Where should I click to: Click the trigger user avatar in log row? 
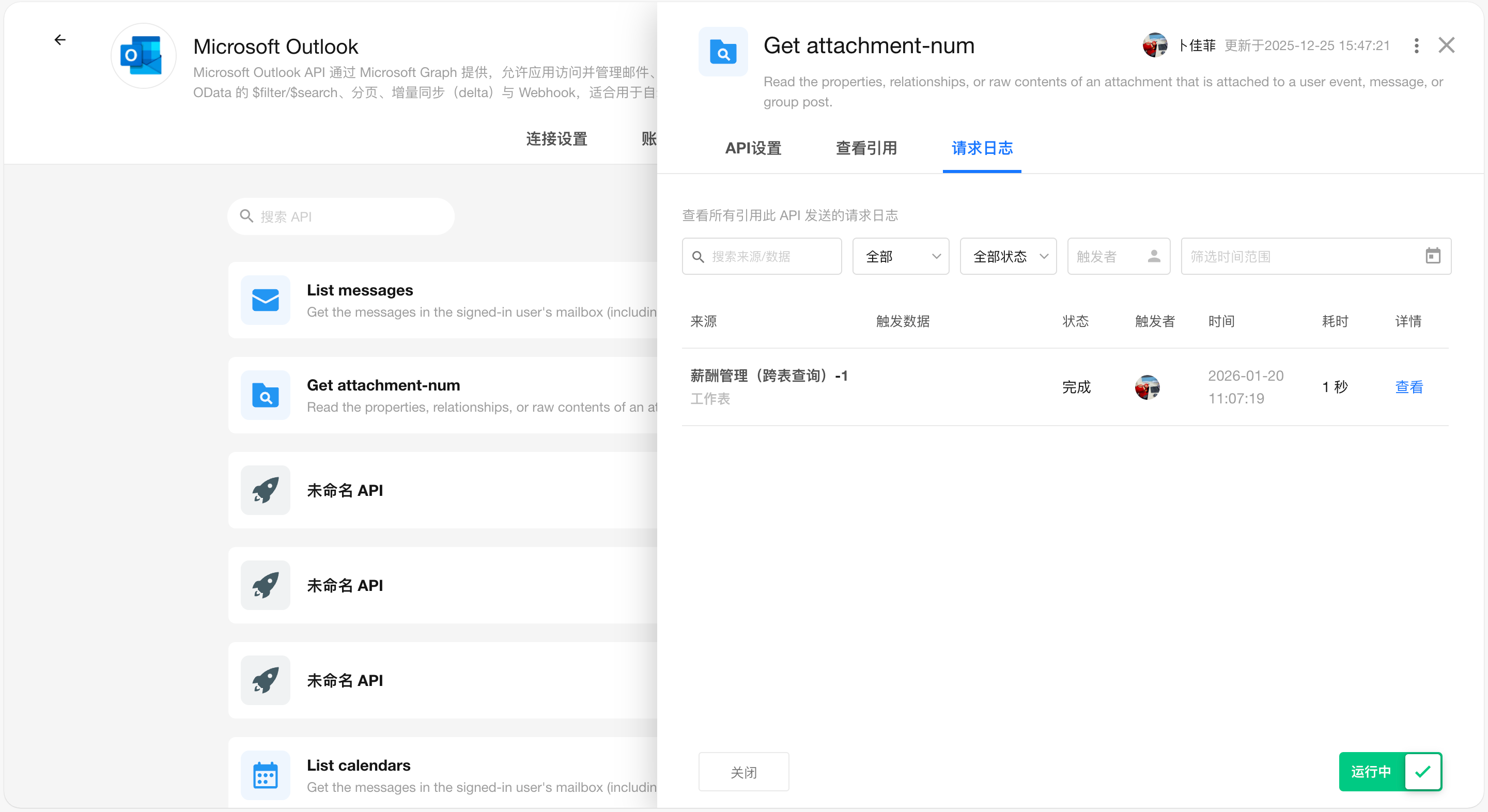(x=1146, y=387)
